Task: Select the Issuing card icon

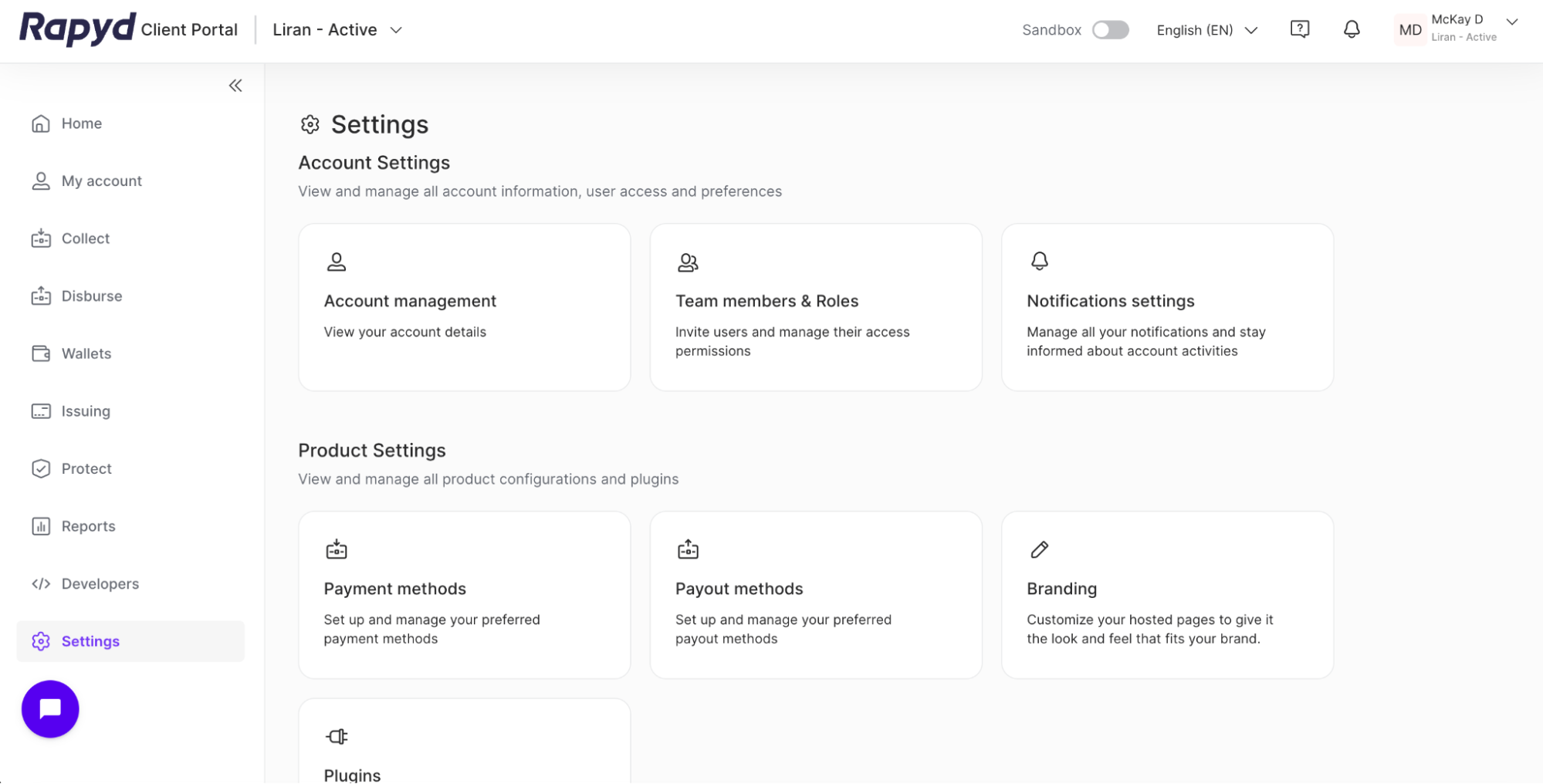Action: pos(40,411)
